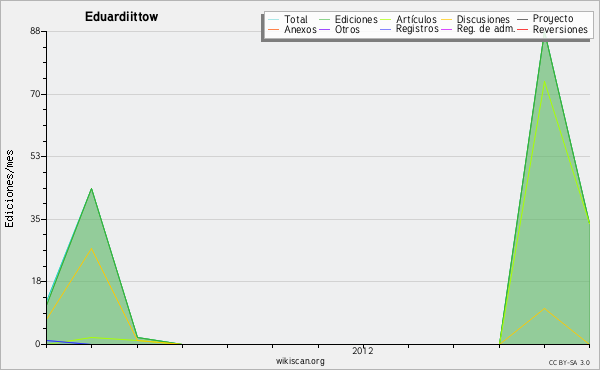Screen dimensions: 600x370
Task: Select the 'Reg. de adm.' legend entry
Action: (x=486, y=29)
